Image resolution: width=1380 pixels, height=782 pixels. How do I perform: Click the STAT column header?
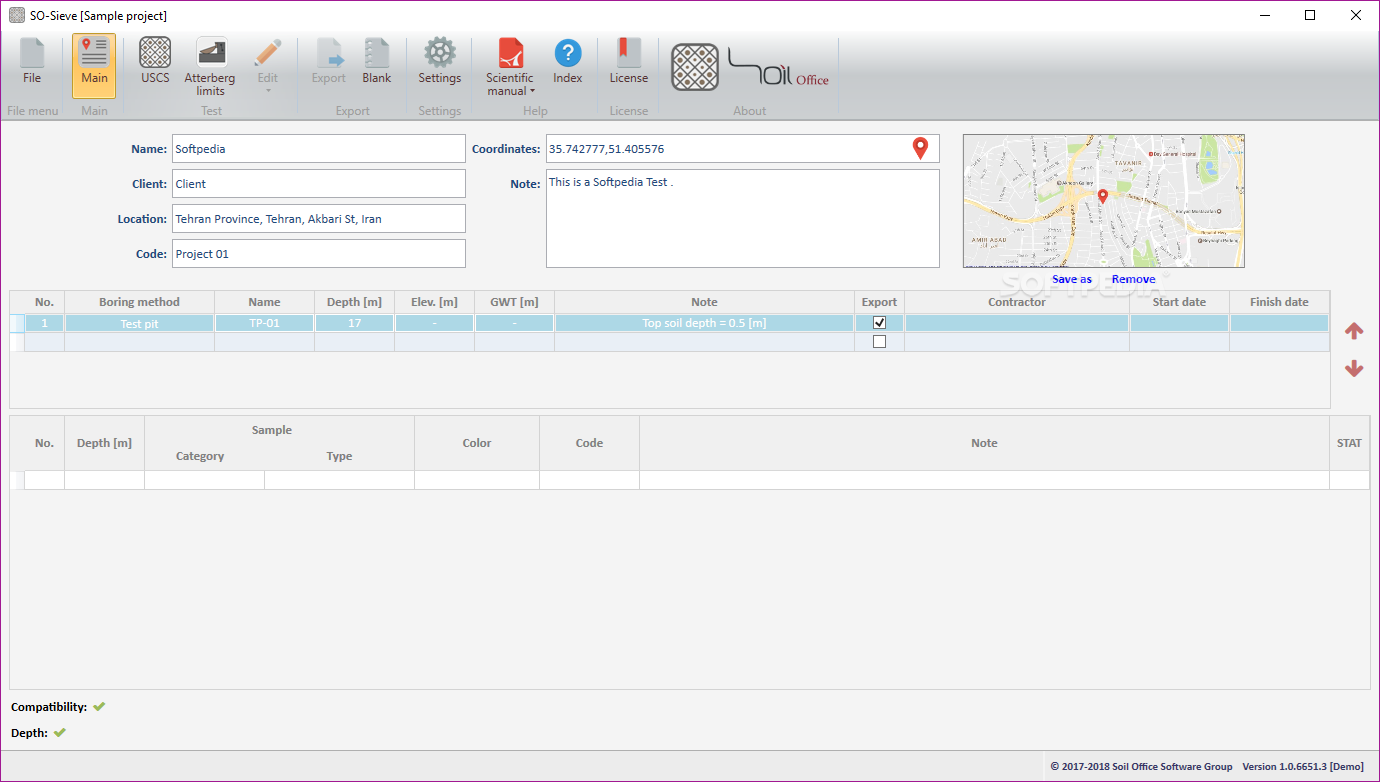(1349, 443)
